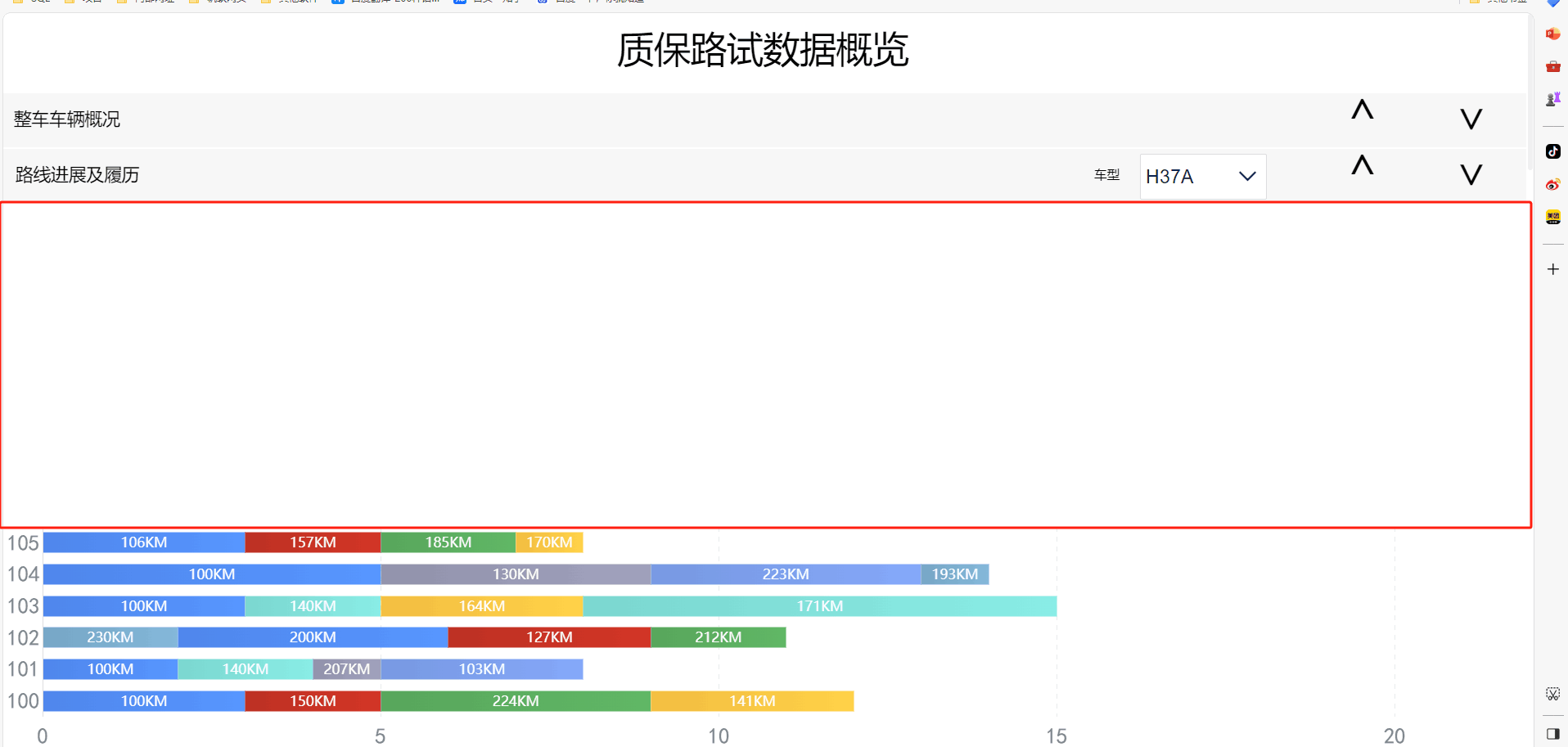Click the chevron arrow inside the H37A dropdown

pos(1247,177)
